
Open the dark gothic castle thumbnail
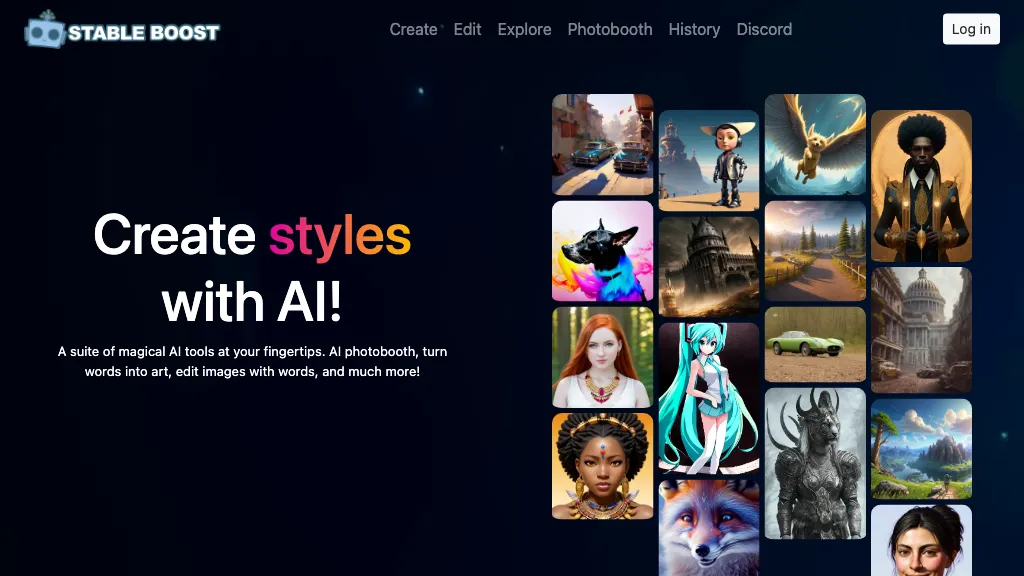click(708, 267)
